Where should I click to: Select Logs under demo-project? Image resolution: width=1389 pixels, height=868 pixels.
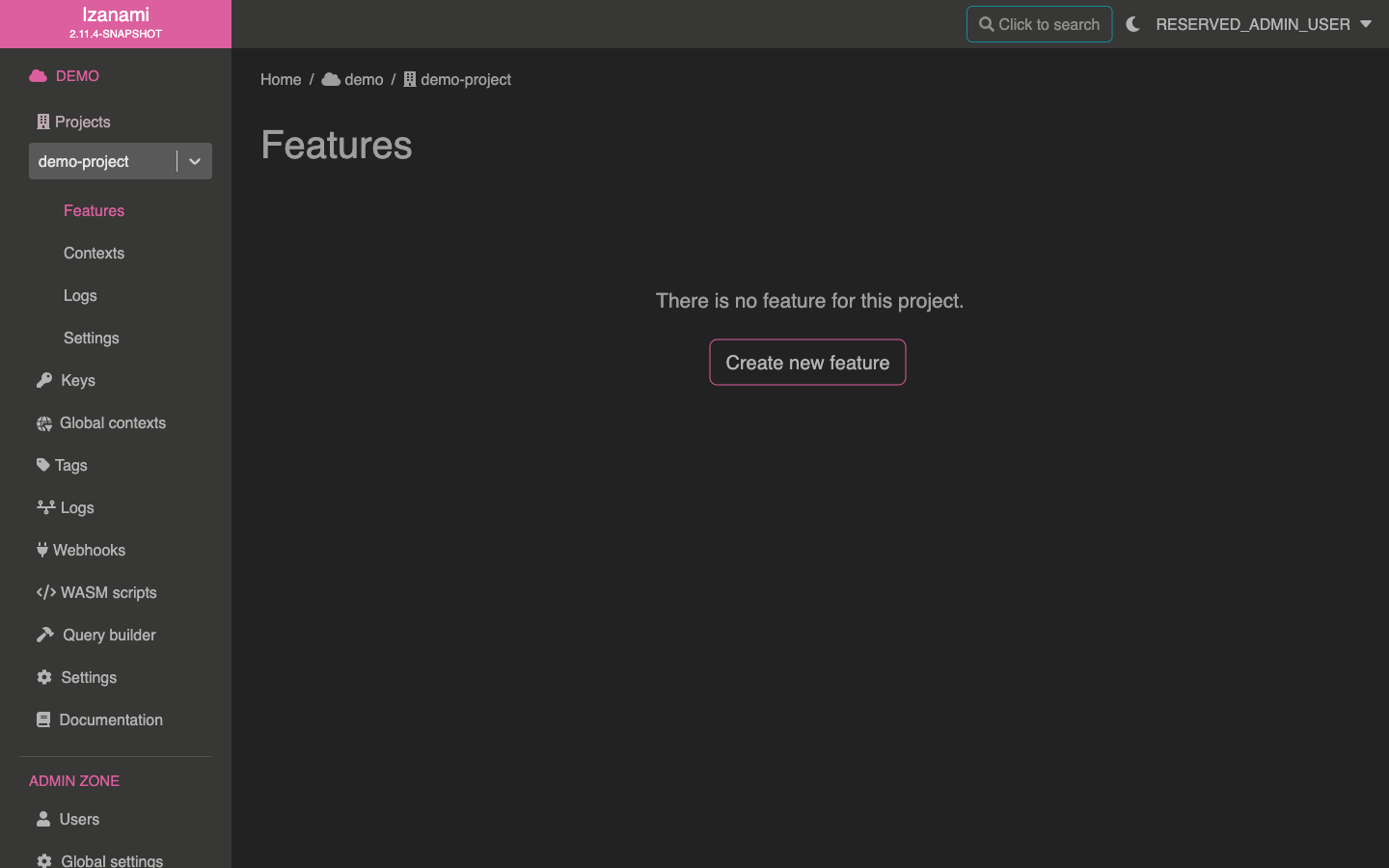tap(80, 295)
